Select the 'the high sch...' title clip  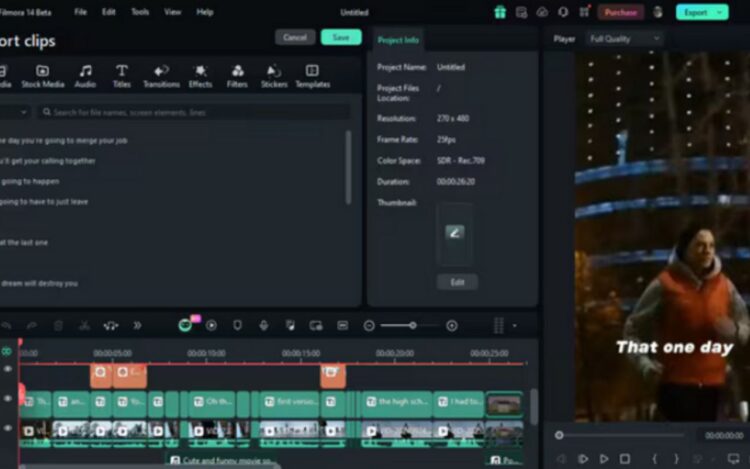pos(397,403)
